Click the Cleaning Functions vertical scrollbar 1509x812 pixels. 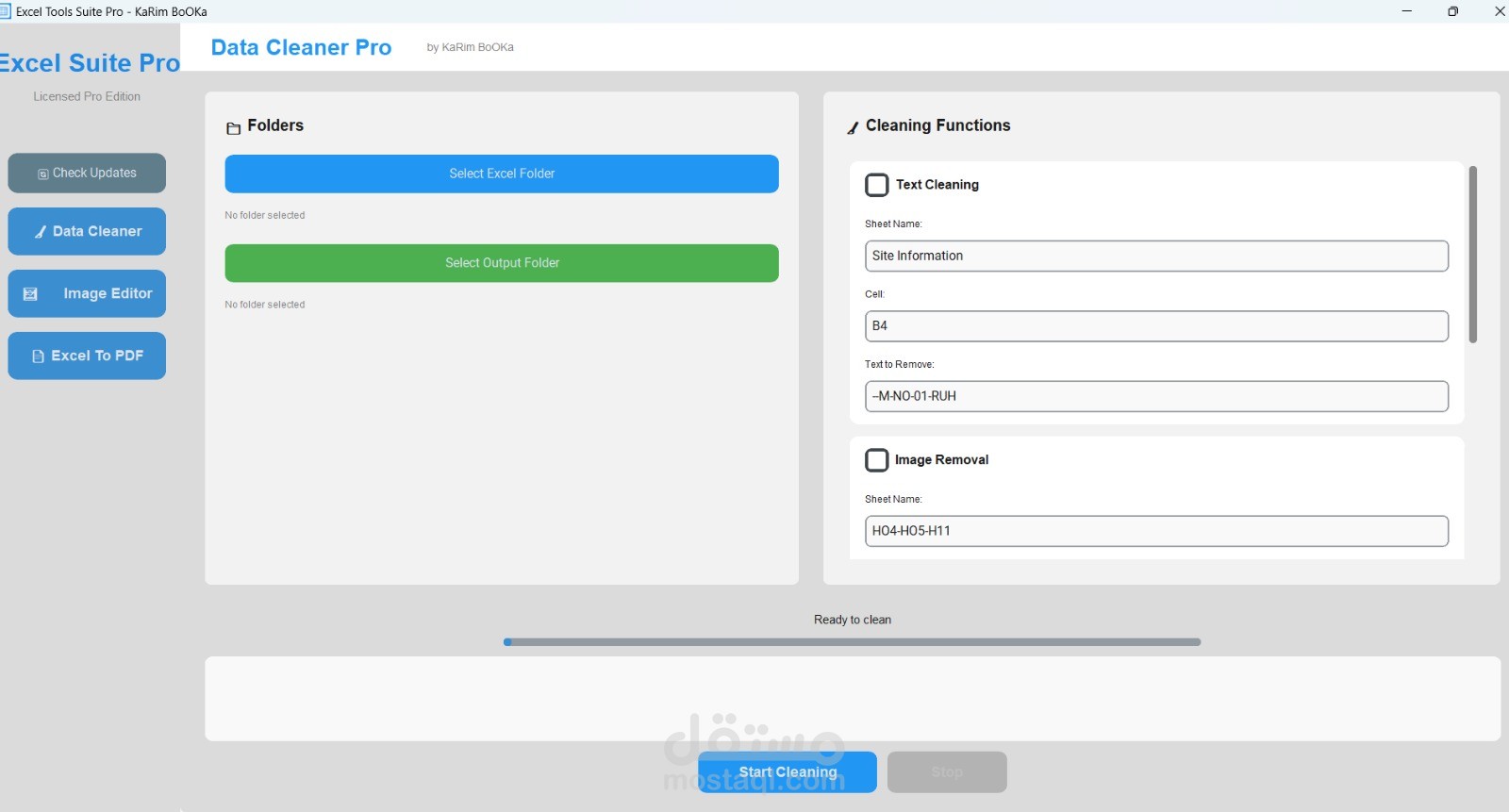click(x=1473, y=255)
